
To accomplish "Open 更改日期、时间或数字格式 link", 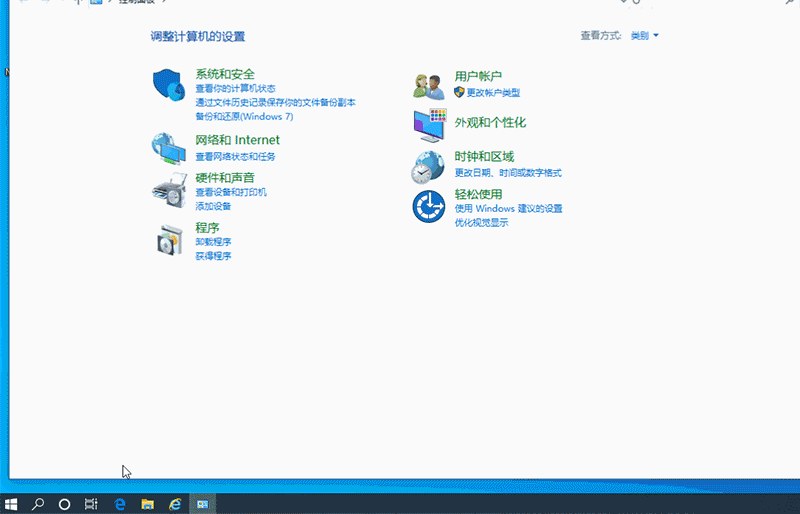I will [508, 173].
